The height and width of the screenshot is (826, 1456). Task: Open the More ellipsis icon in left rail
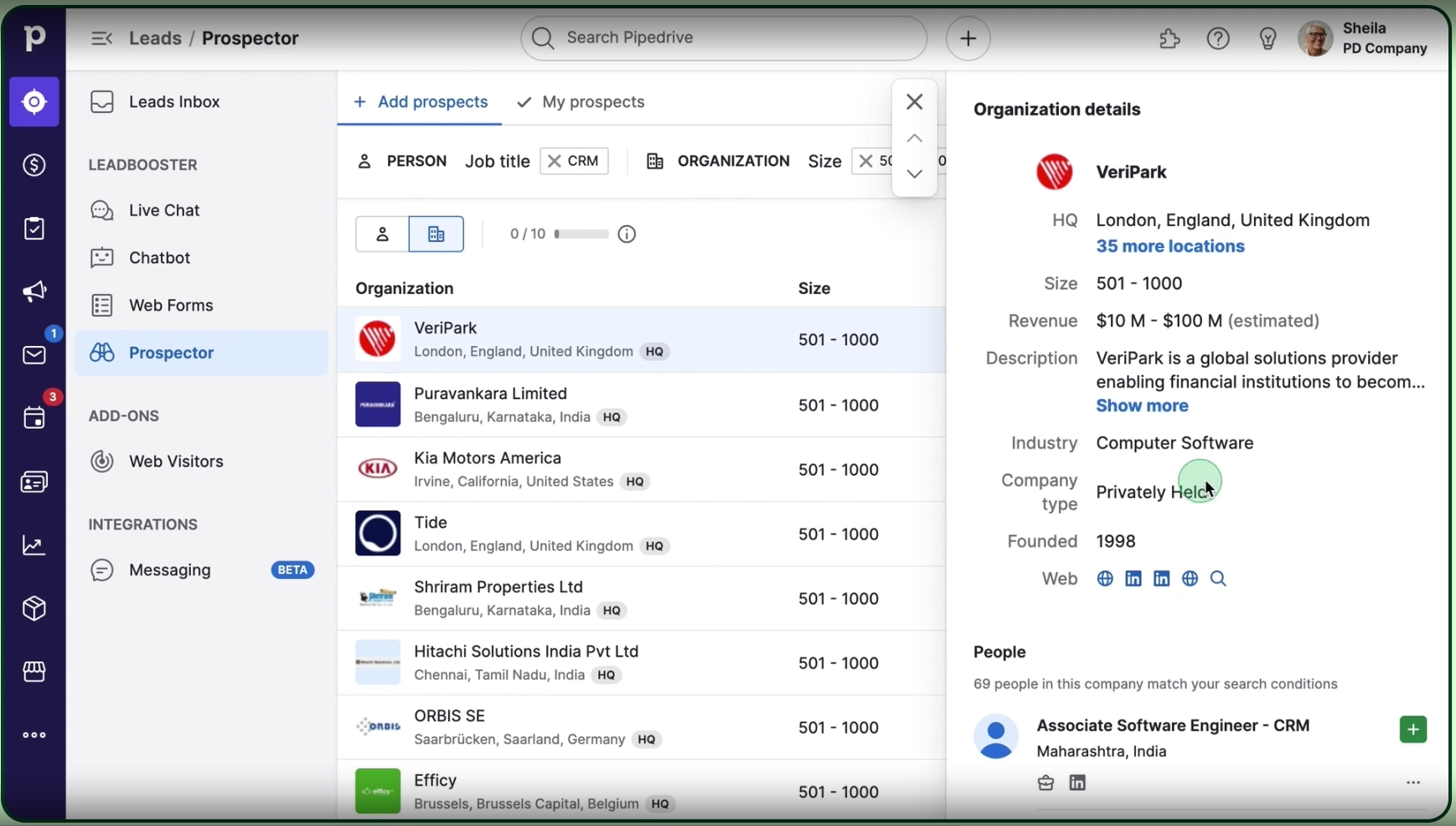[34, 736]
